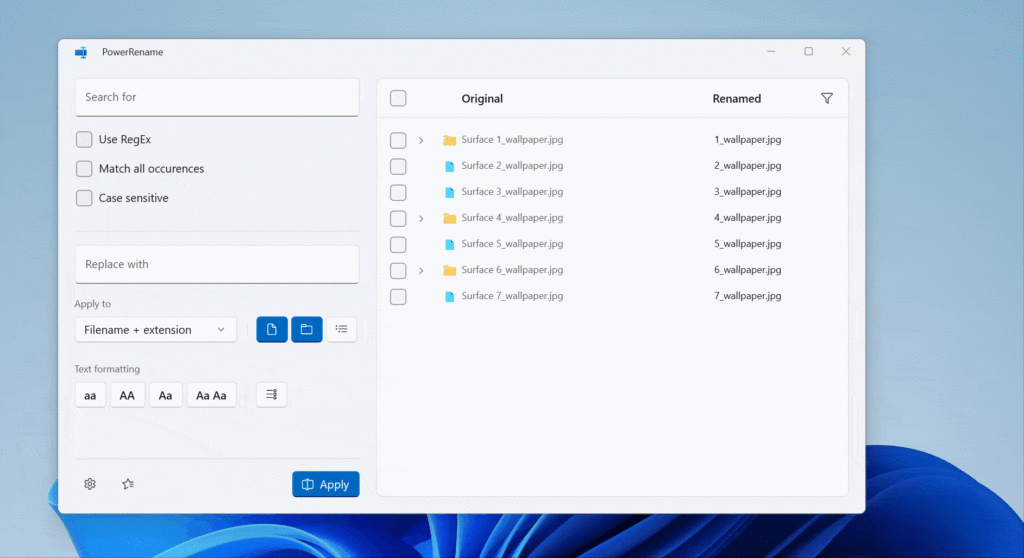This screenshot has height=558, width=1024.
Task: Click folder icon of Surface 6_wallpaper.jpg
Action: click(449, 271)
